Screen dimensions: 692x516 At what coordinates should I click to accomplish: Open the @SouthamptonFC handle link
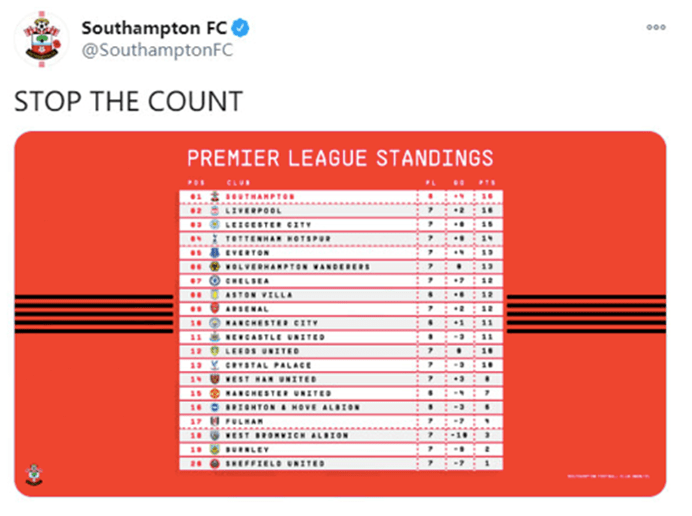[157, 50]
